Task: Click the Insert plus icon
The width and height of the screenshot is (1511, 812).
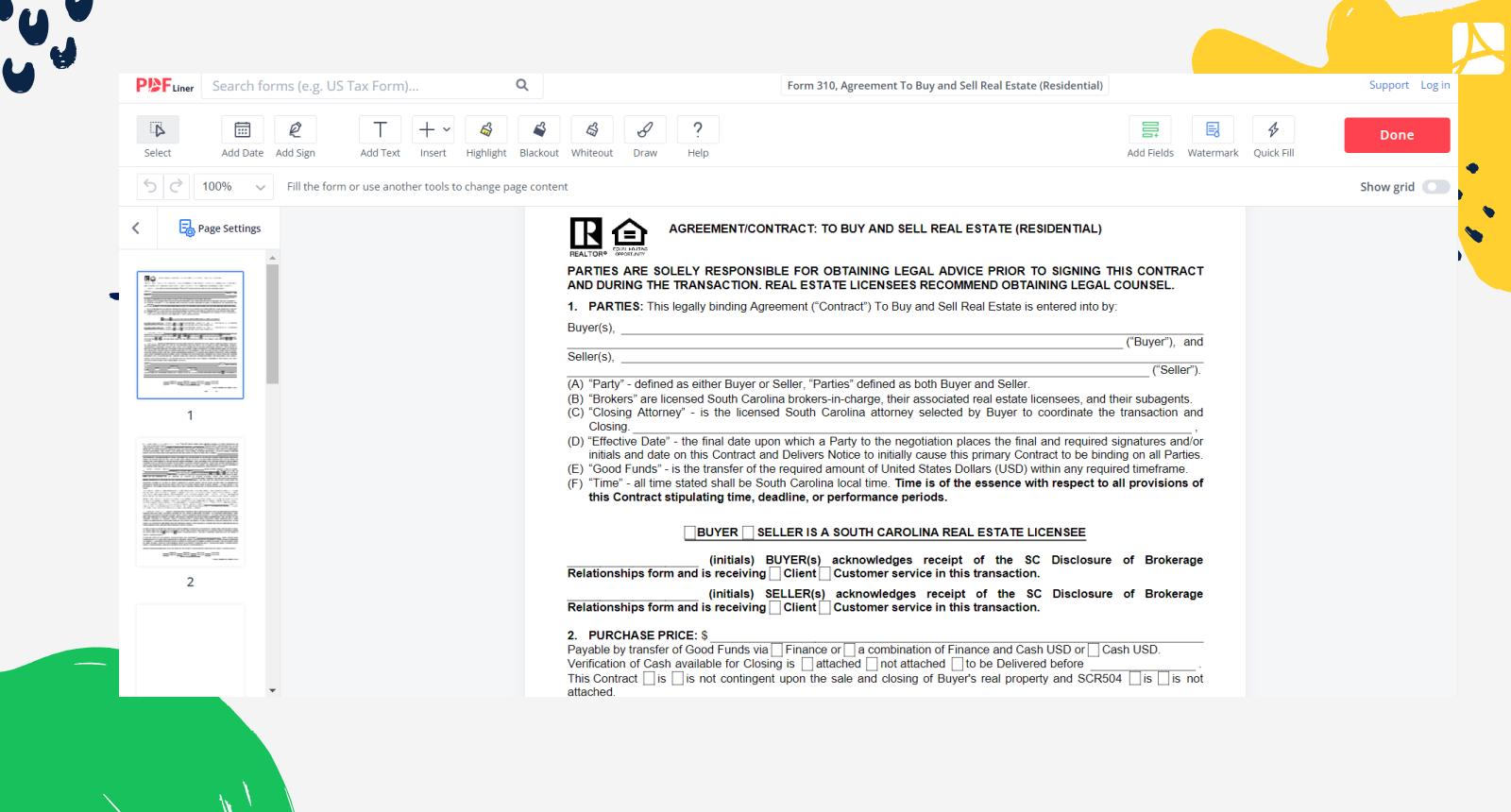Action: pyautogui.click(x=427, y=129)
